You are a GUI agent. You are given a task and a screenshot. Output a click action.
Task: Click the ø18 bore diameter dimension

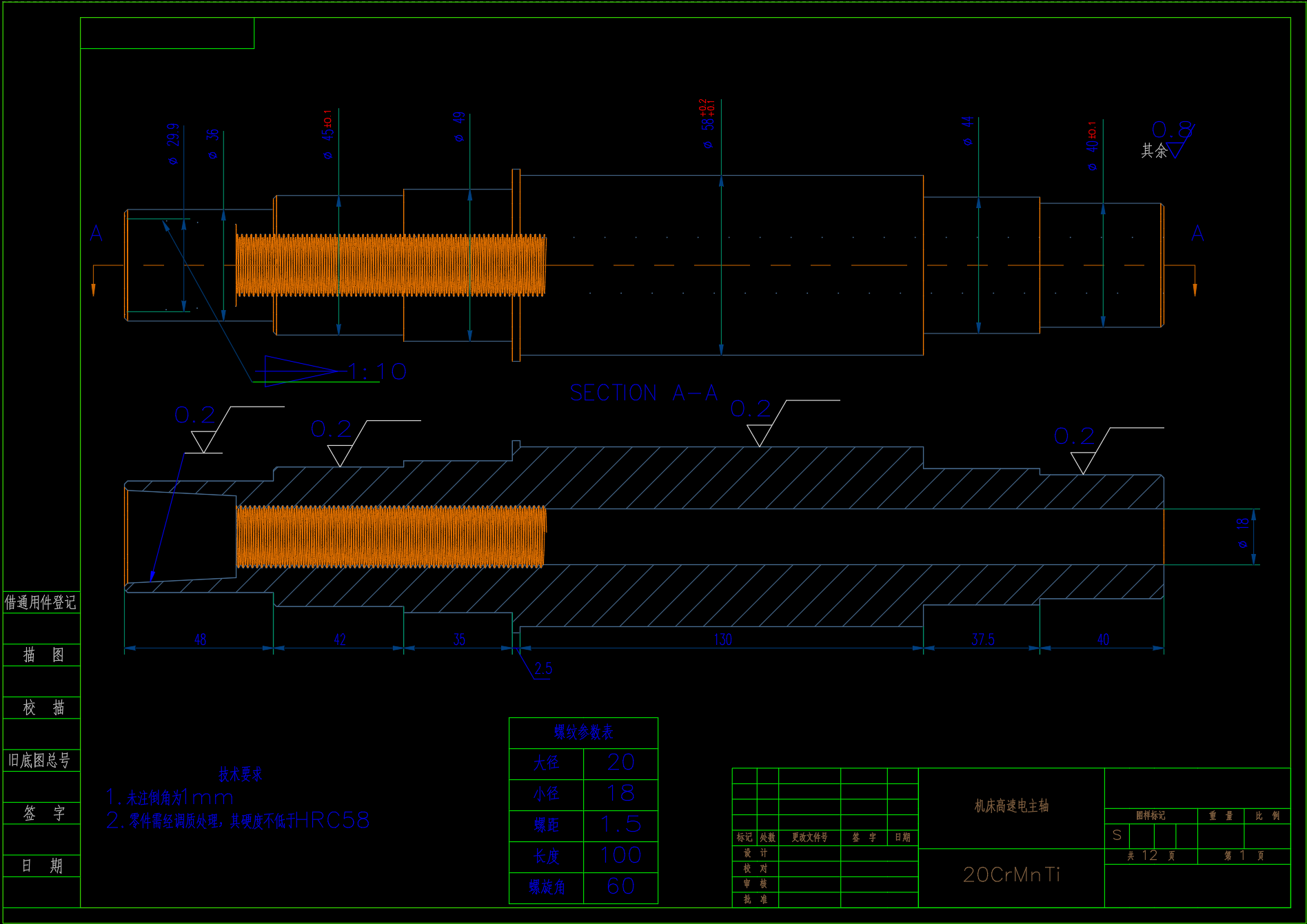point(1243,533)
